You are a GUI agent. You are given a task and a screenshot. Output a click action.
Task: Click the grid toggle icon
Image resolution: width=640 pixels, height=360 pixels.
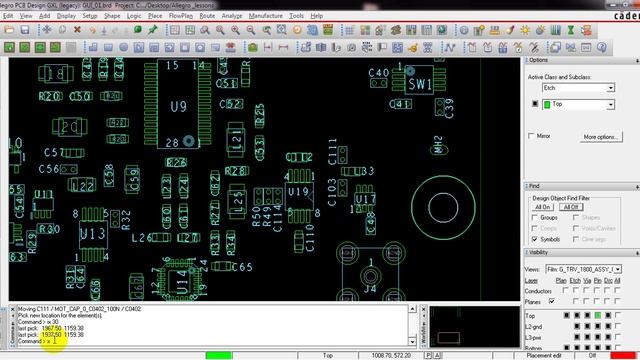[x=349, y=30]
